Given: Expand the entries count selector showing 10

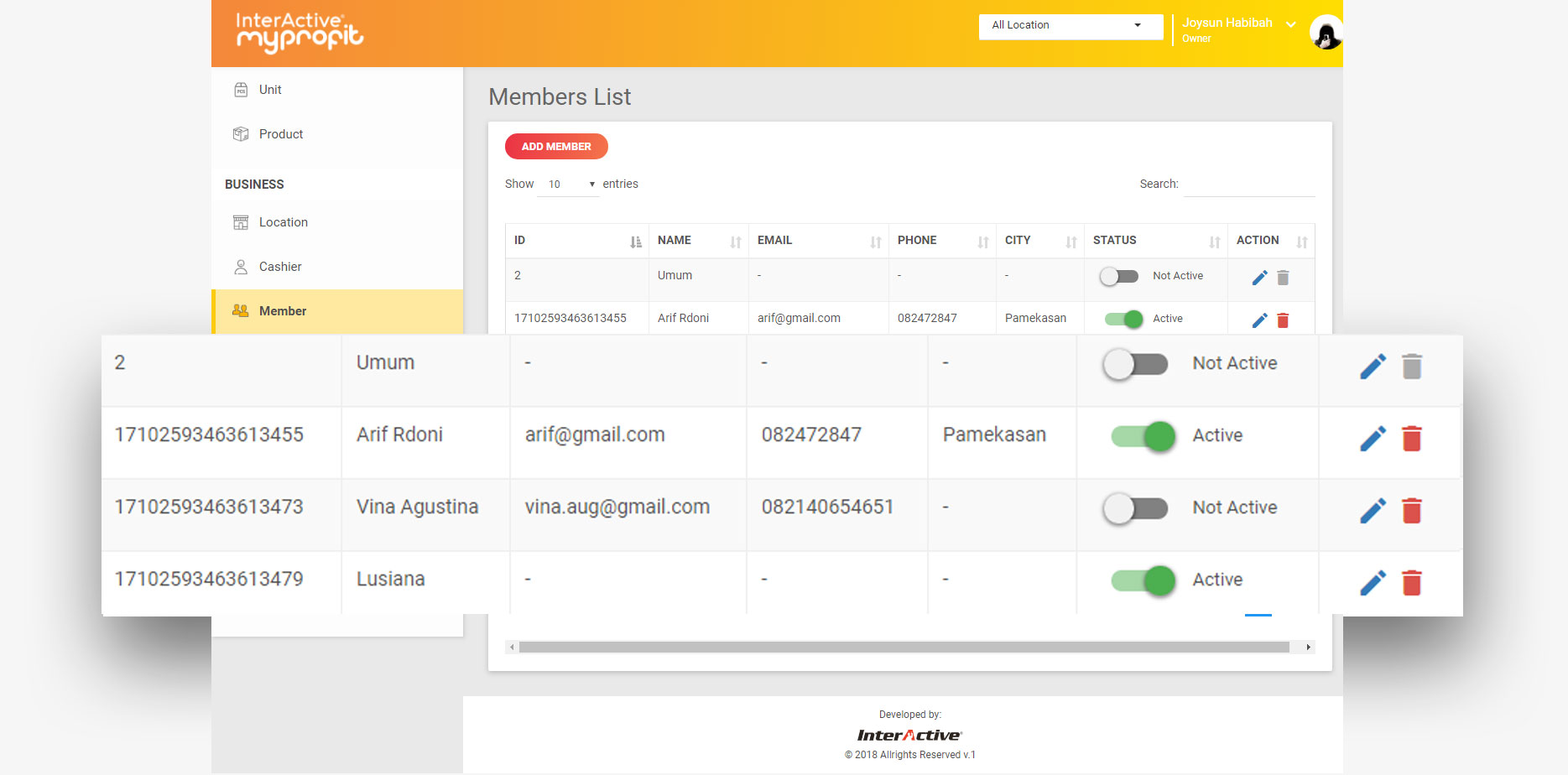Looking at the screenshot, I should click(x=569, y=184).
